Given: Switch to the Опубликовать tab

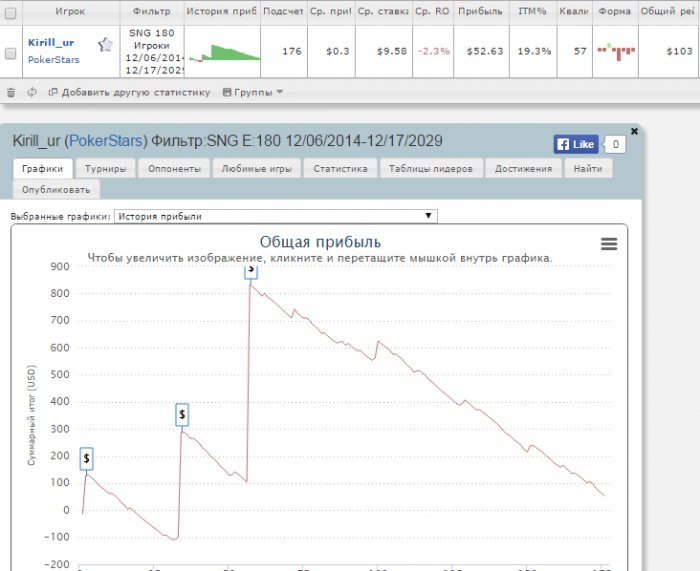Looking at the screenshot, I should coord(56,190).
